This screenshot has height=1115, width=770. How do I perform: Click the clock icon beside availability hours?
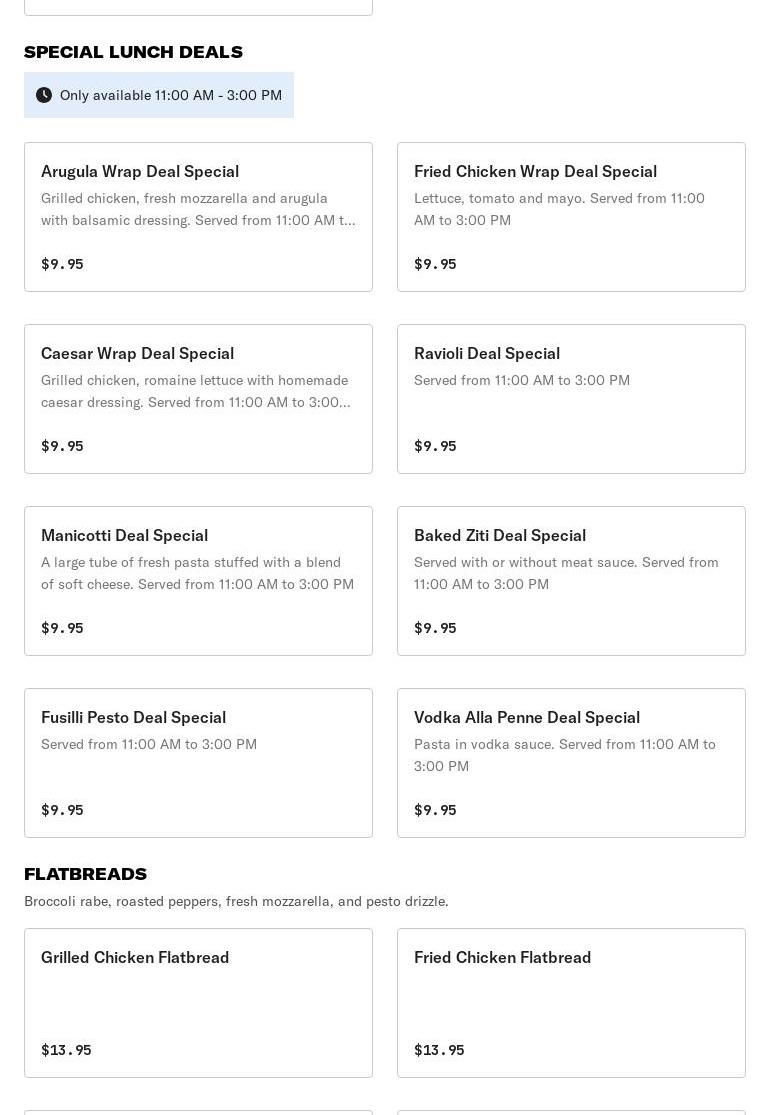[44, 95]
